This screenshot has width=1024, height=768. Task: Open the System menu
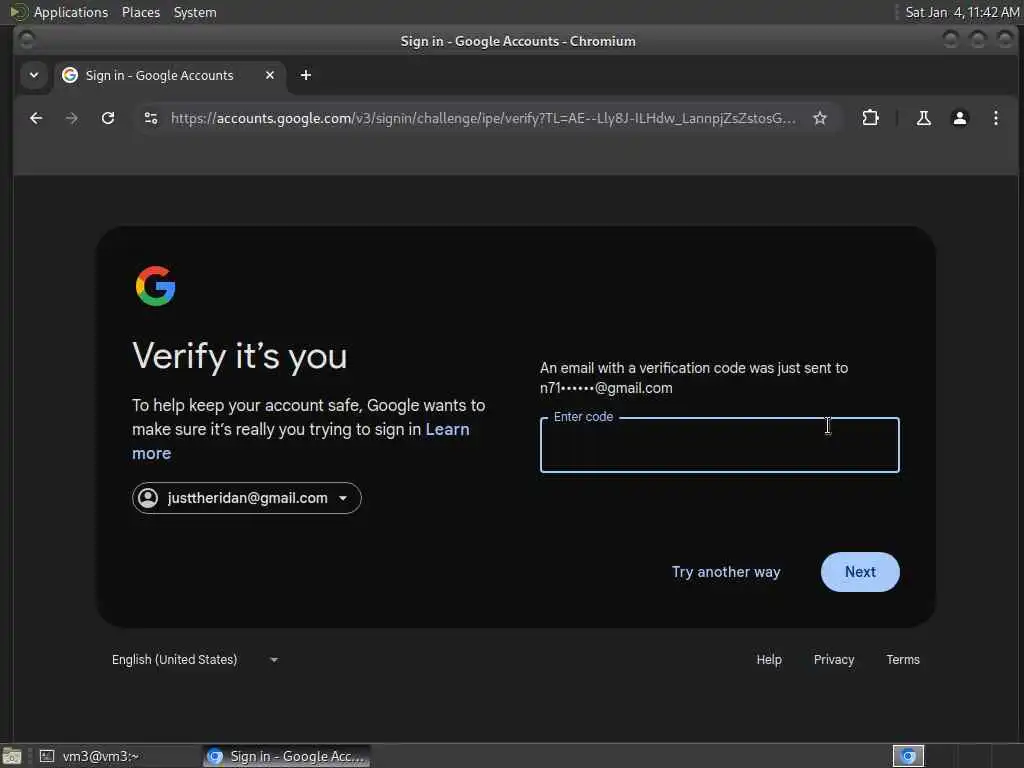[195, 12]
